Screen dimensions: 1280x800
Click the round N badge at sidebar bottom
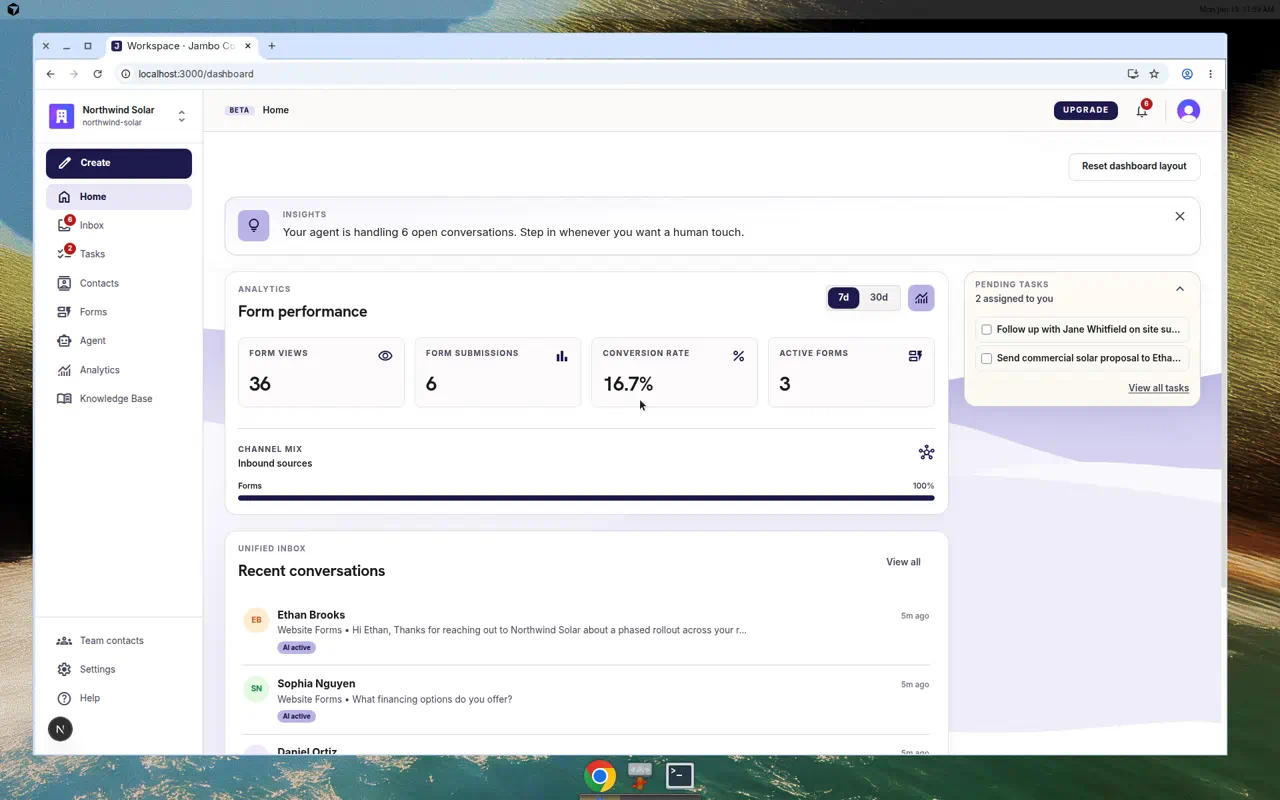(x=60, y=729)
